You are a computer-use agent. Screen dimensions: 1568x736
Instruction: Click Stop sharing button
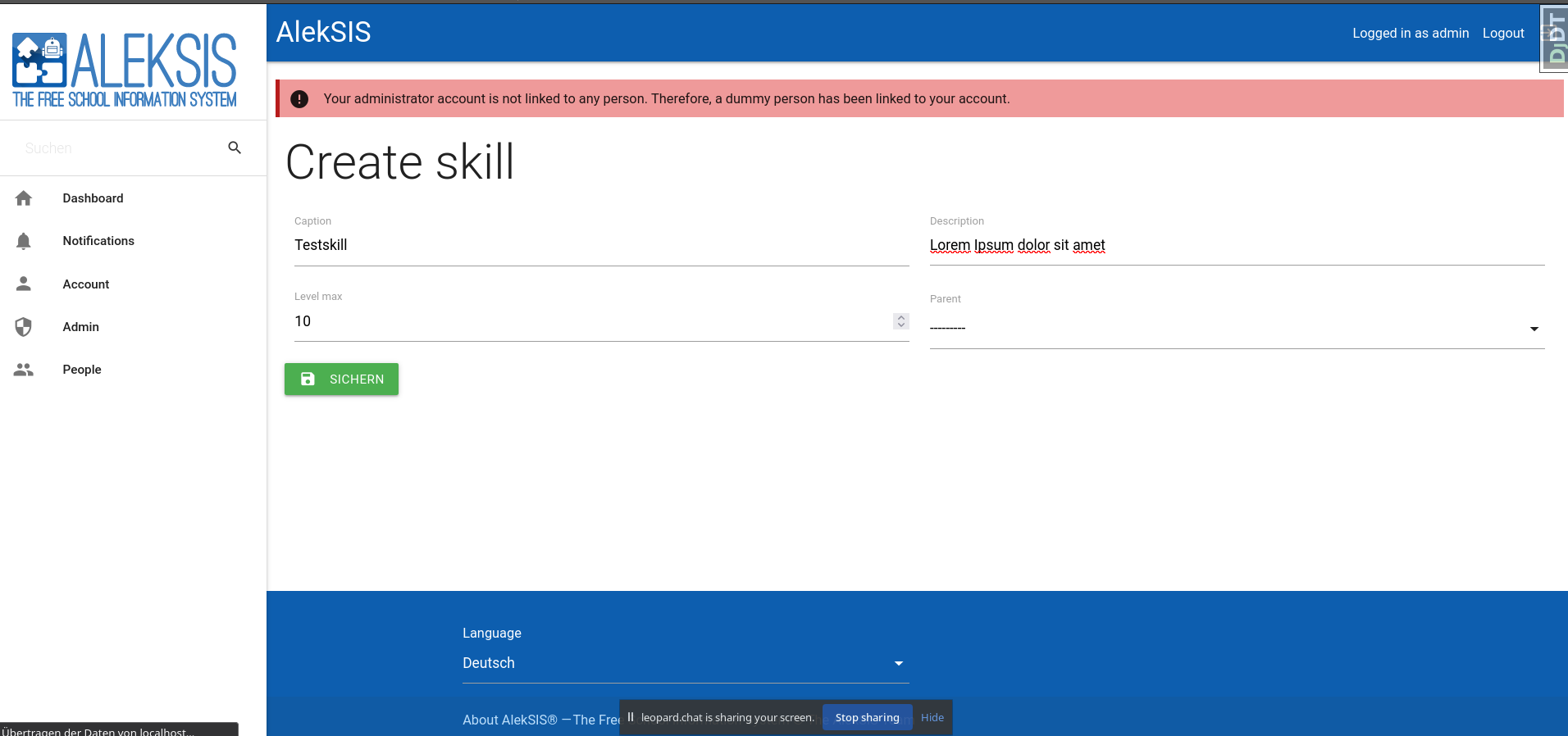pyautogui.click(x=867, y=717)
